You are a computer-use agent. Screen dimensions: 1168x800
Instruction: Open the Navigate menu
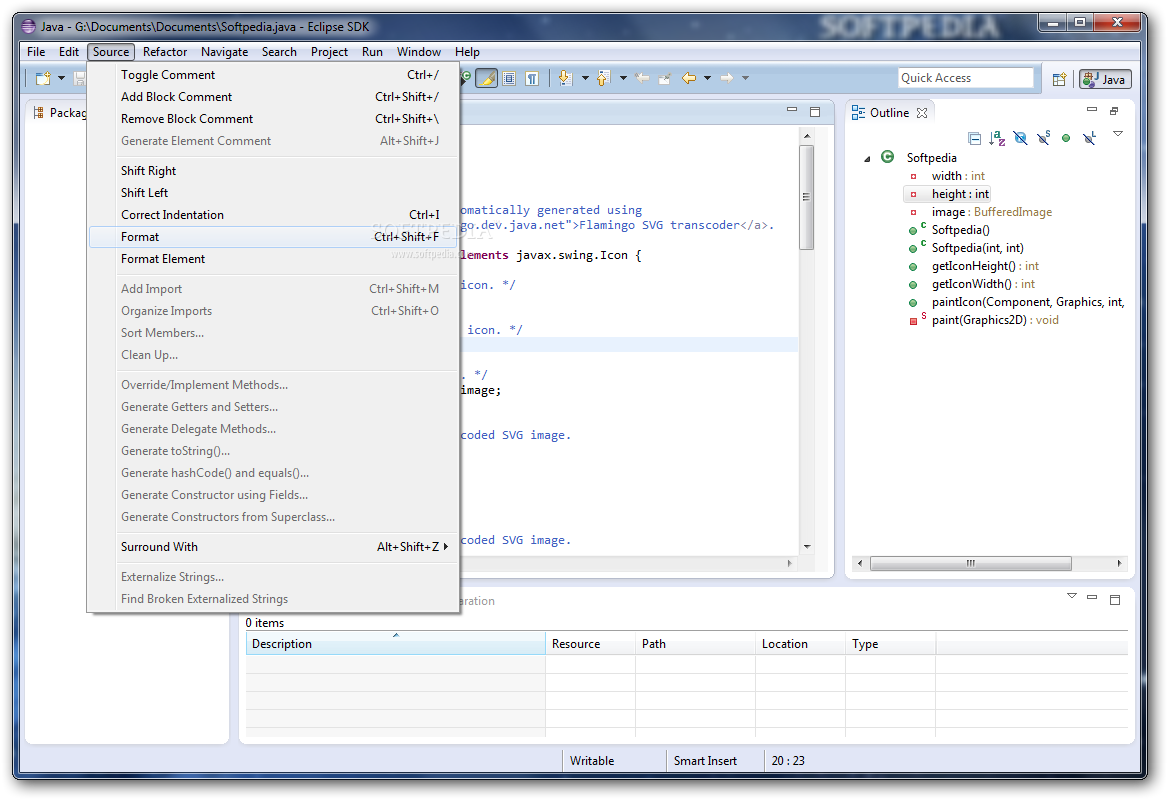tap(224, 51)
